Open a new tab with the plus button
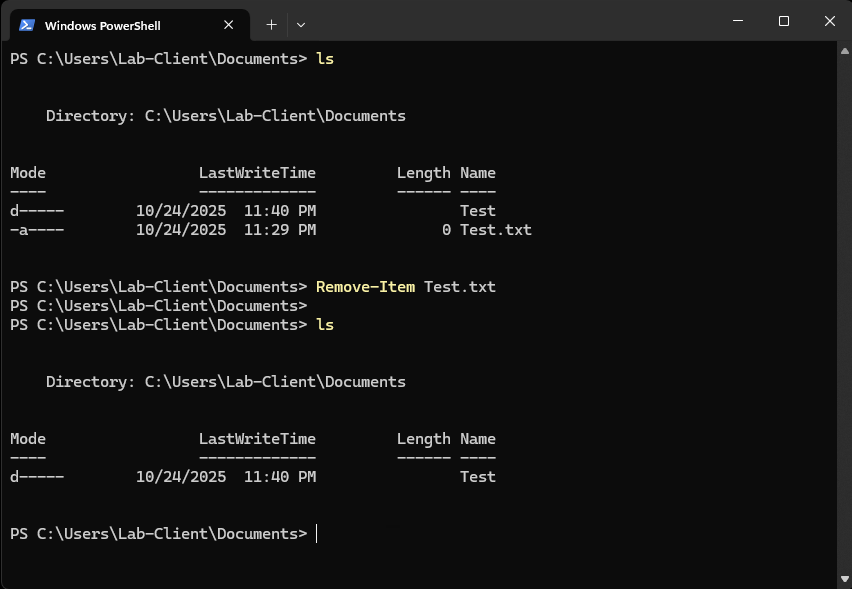 270,24
